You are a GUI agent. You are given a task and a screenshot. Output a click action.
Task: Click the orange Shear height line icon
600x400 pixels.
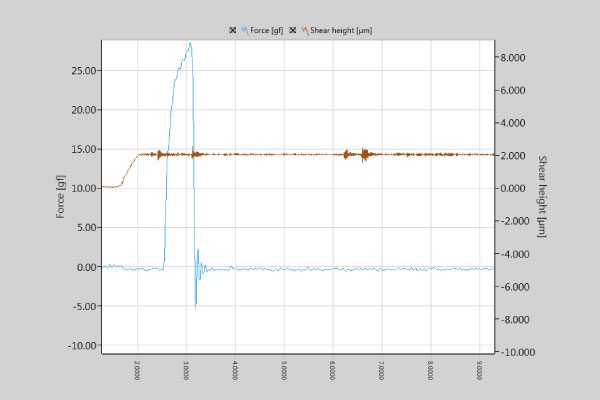[x=305, y=30]
